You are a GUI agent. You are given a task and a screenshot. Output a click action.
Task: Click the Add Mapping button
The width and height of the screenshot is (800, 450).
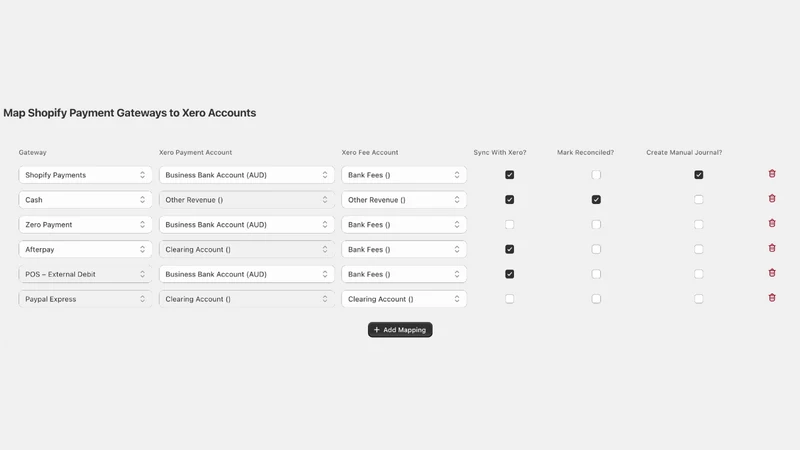(400, 330)
